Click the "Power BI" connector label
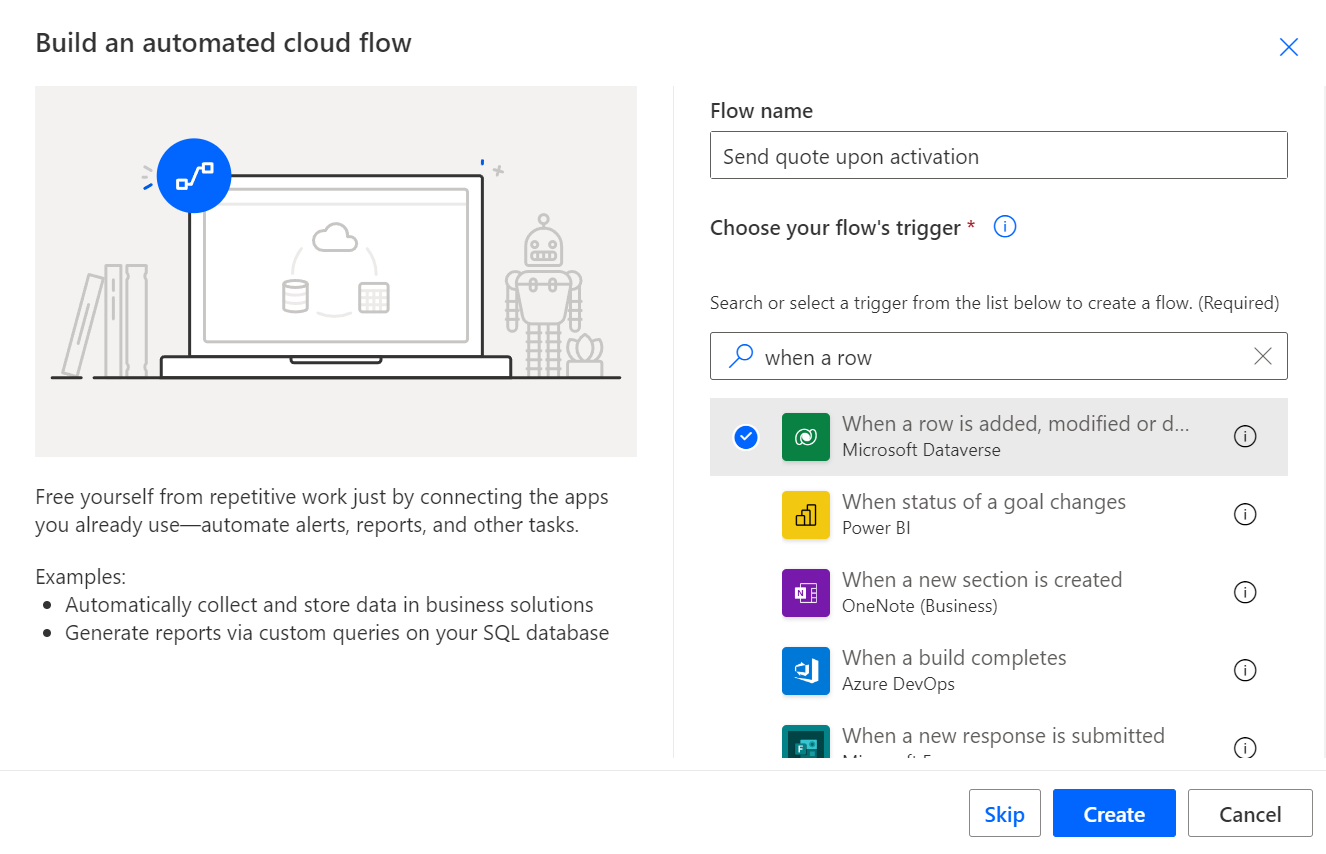 click(x=876, y=528)
